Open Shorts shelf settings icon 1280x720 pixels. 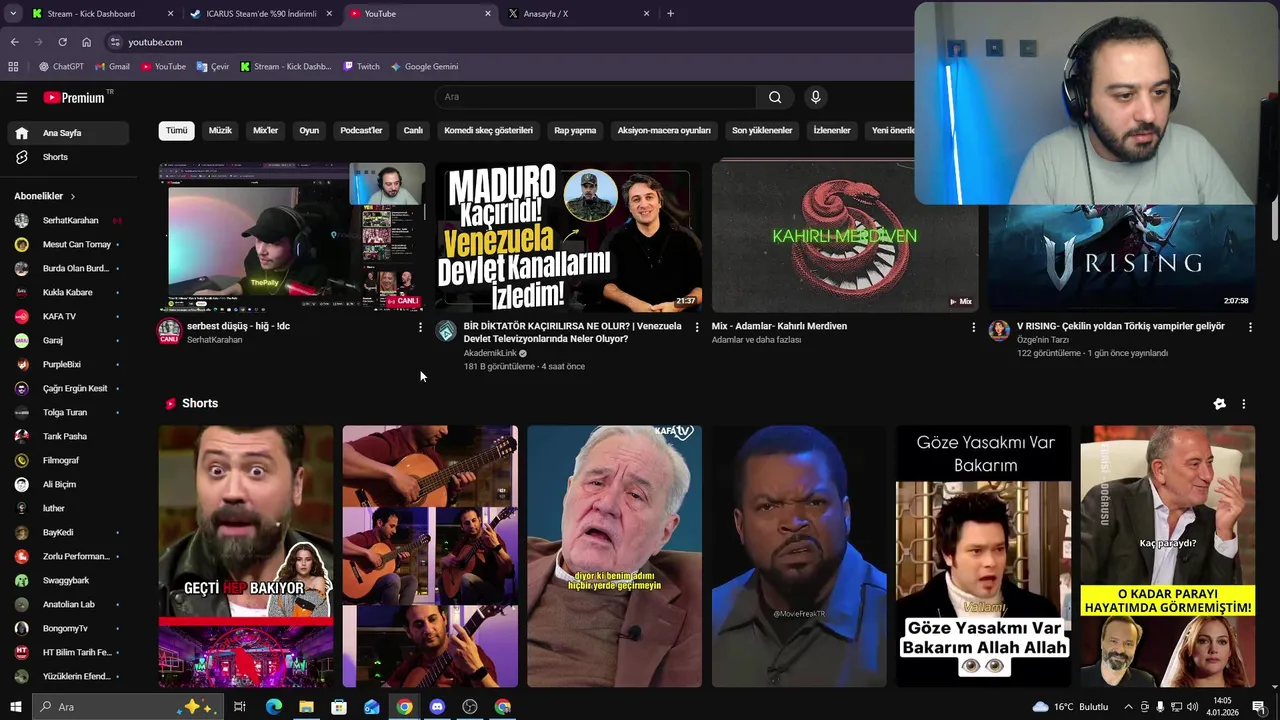coord(1219,404)
